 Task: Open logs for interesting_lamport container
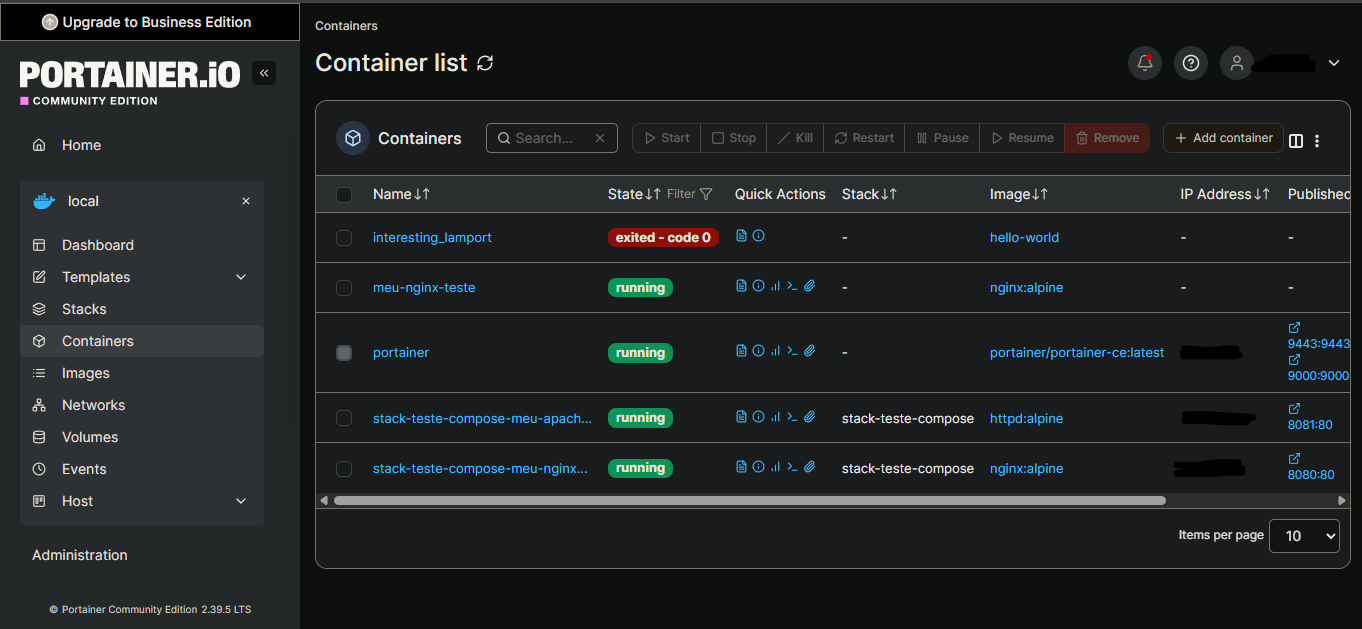[x=741, y=236]
